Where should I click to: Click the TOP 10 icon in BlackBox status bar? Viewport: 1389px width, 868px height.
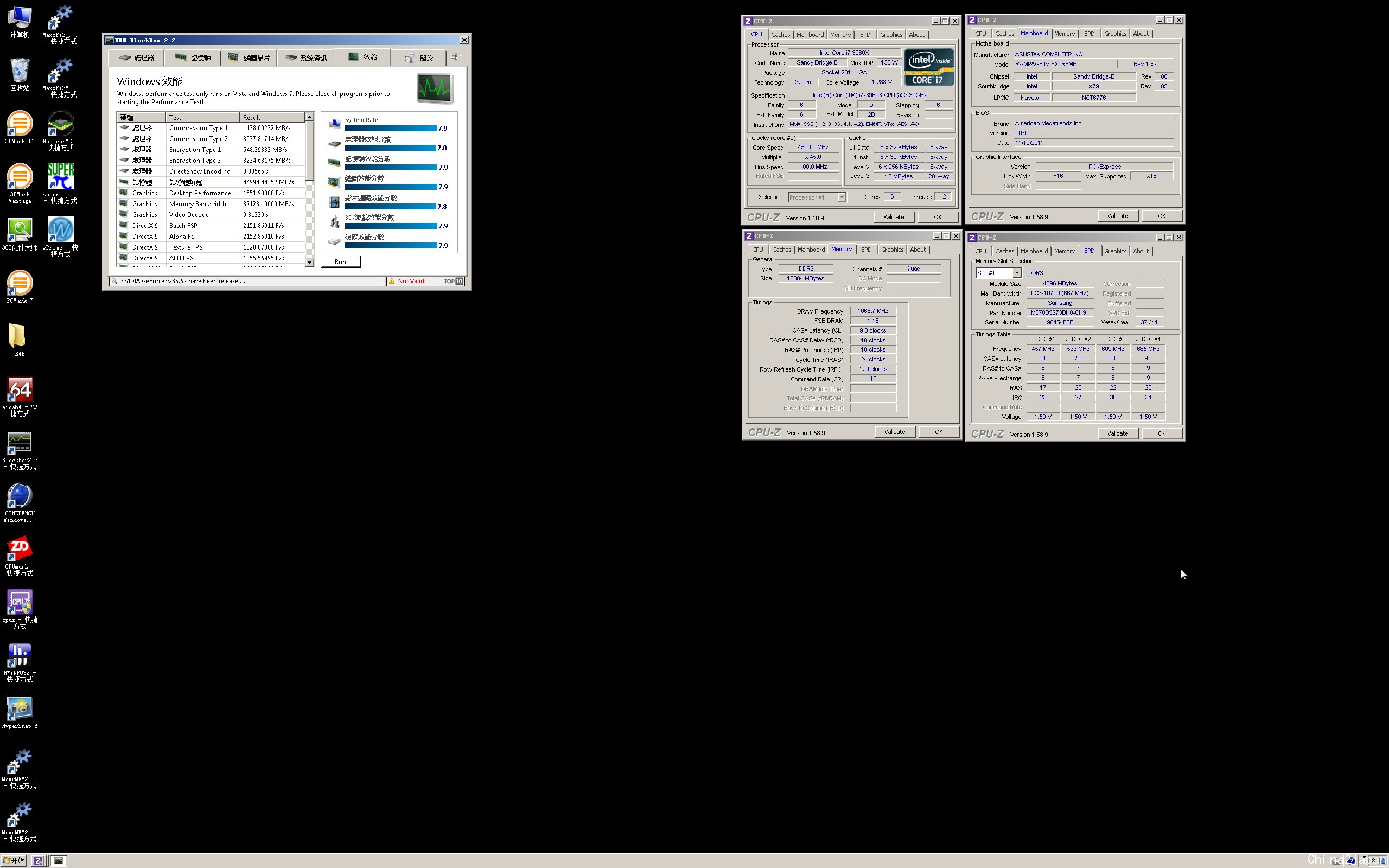pyautogui.click(x=454, y=282)
